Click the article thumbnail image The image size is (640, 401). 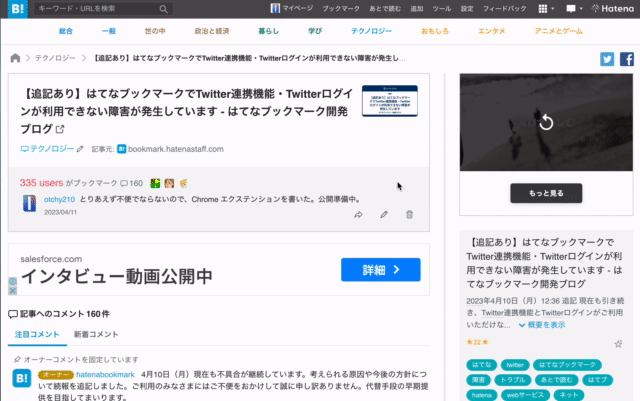[x=390, y=101]
